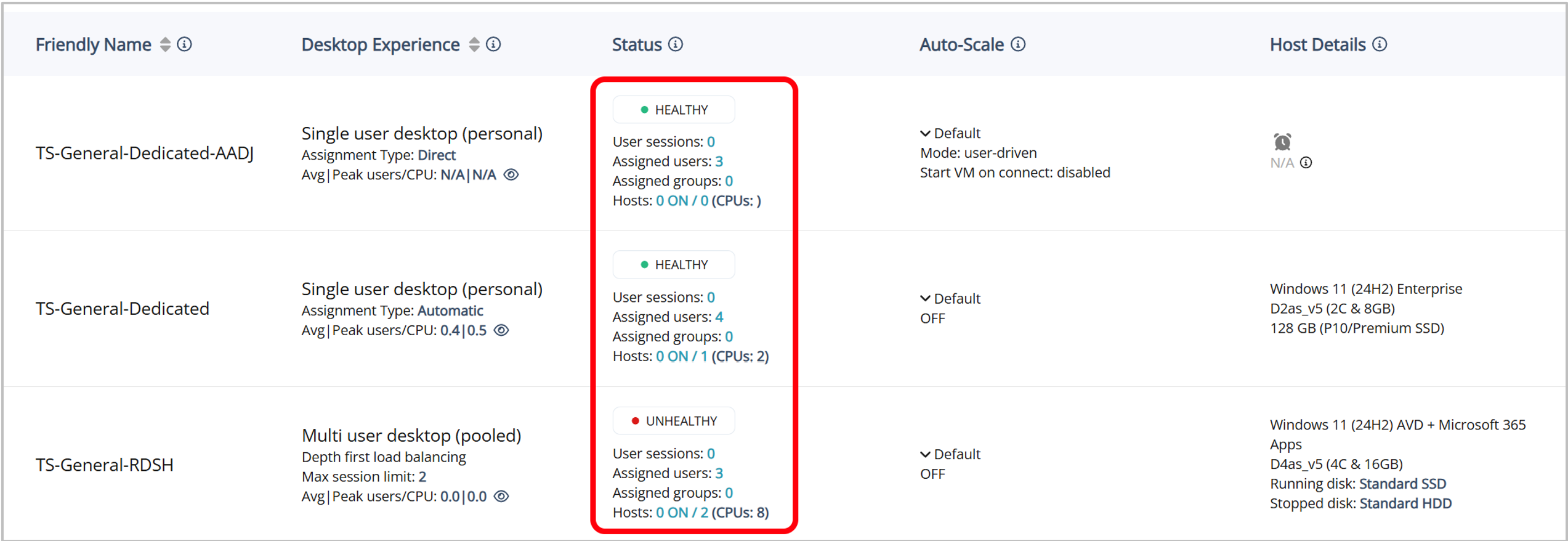Toggle eye icon beside 0.0|0.0 users/CPU
This screenshot has width=1568, height=541.
[x=502, y=497]
